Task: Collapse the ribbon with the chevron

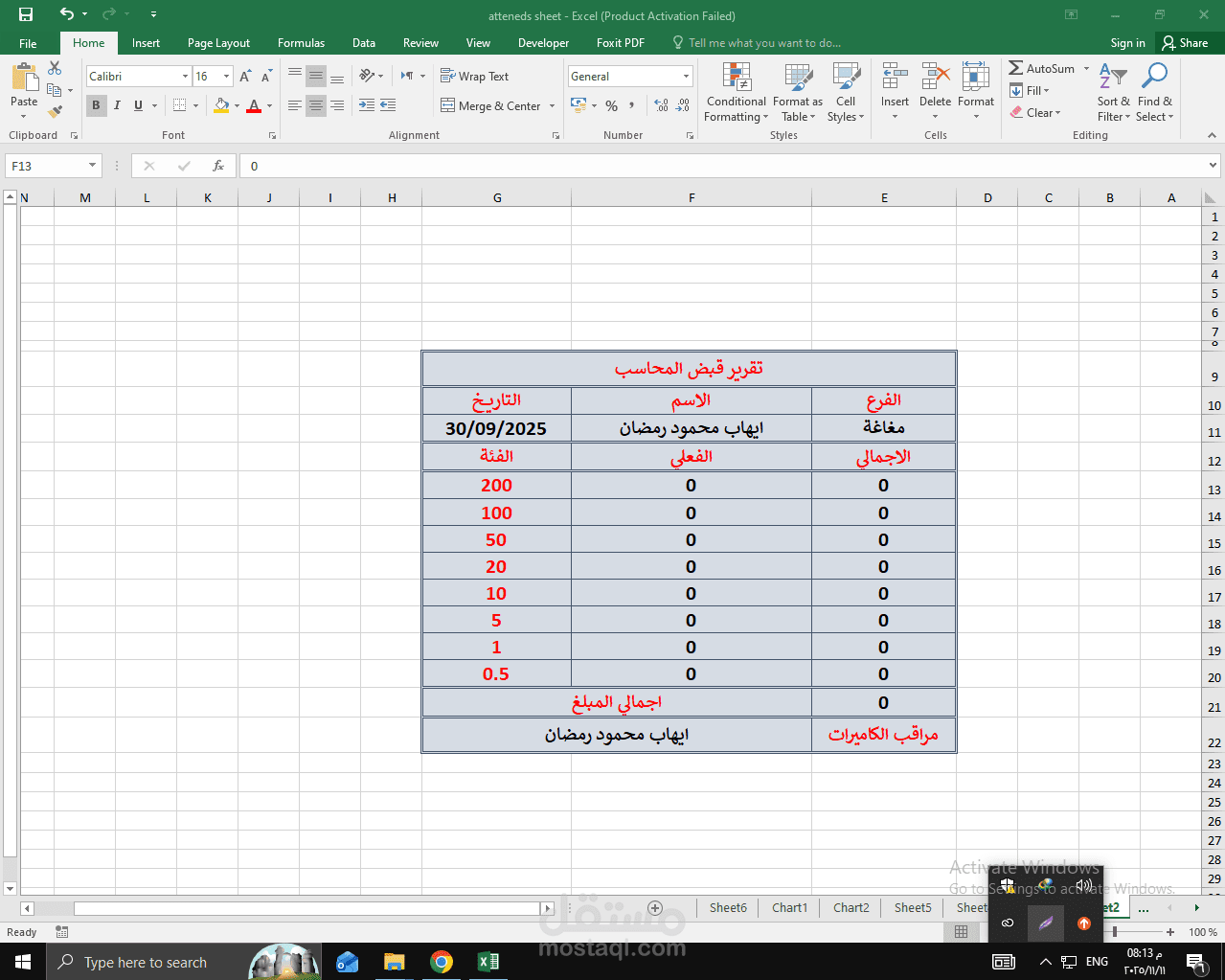Action: 1212,135
